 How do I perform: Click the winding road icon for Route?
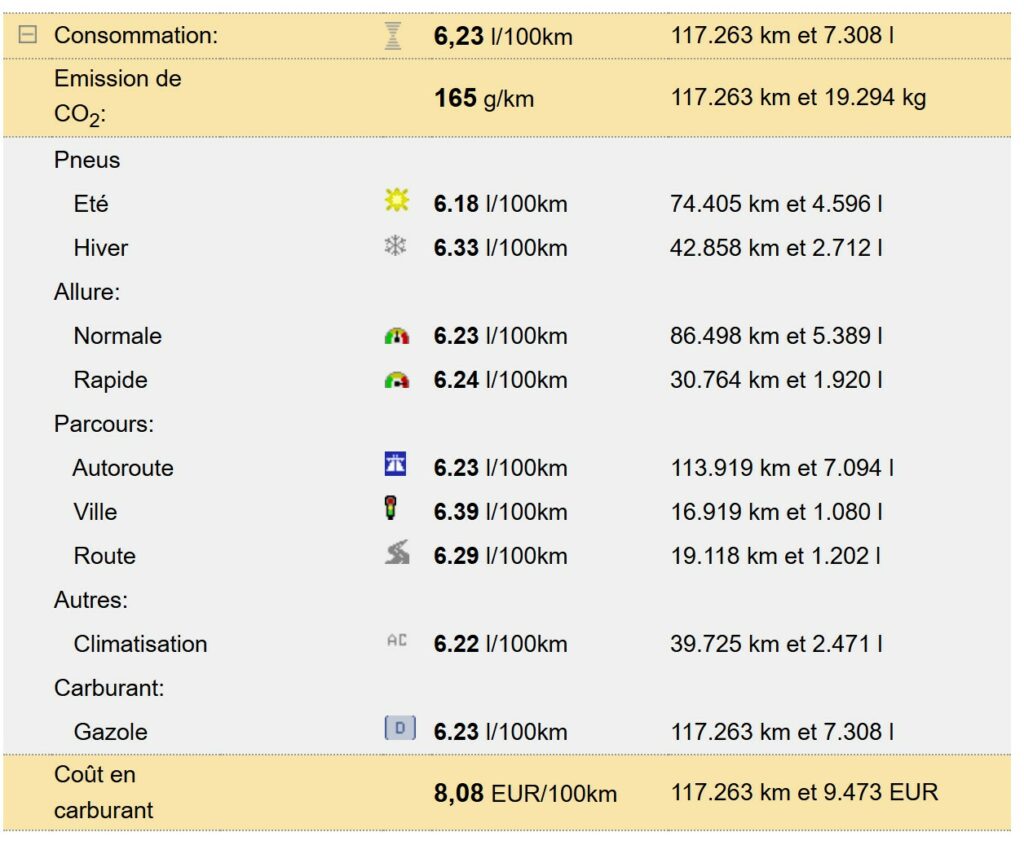pyautogui.click(x=397, y=554)
